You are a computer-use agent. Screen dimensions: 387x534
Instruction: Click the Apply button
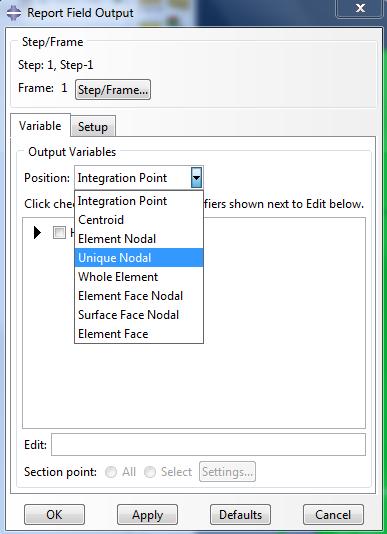click(x=148, y=515)
